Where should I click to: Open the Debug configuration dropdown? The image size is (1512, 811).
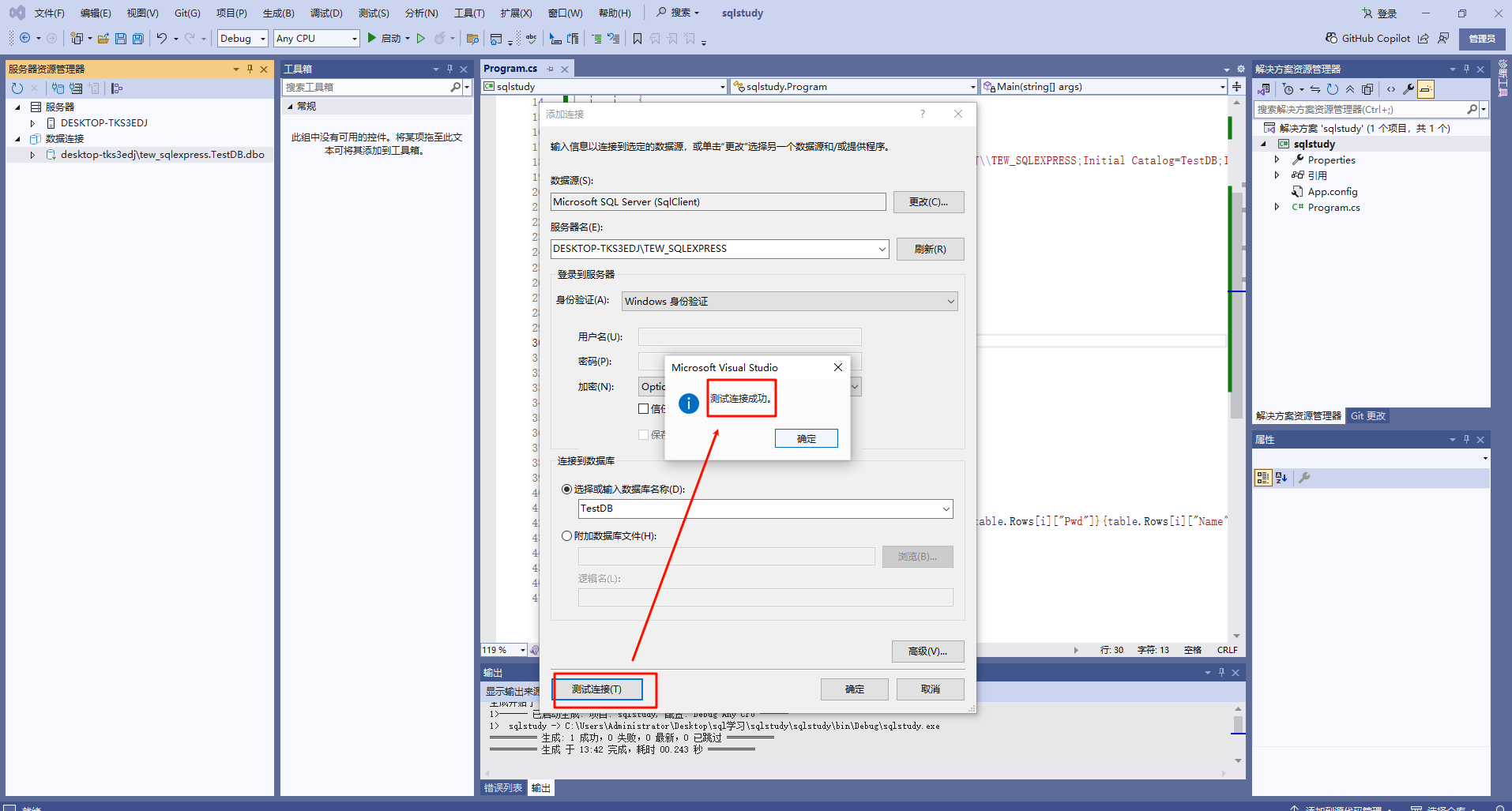243,38
